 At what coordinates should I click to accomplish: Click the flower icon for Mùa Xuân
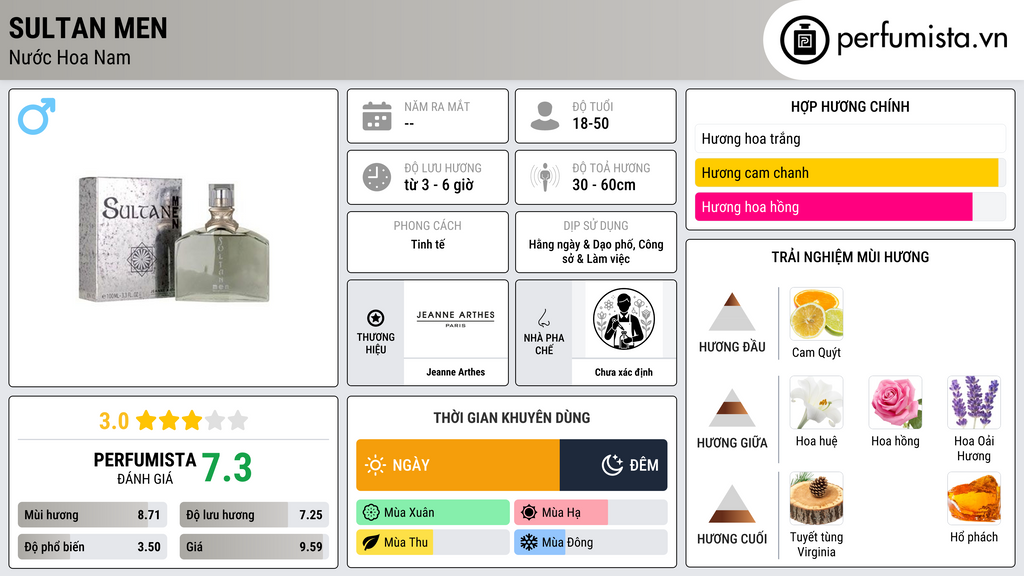tap(371, 513)
